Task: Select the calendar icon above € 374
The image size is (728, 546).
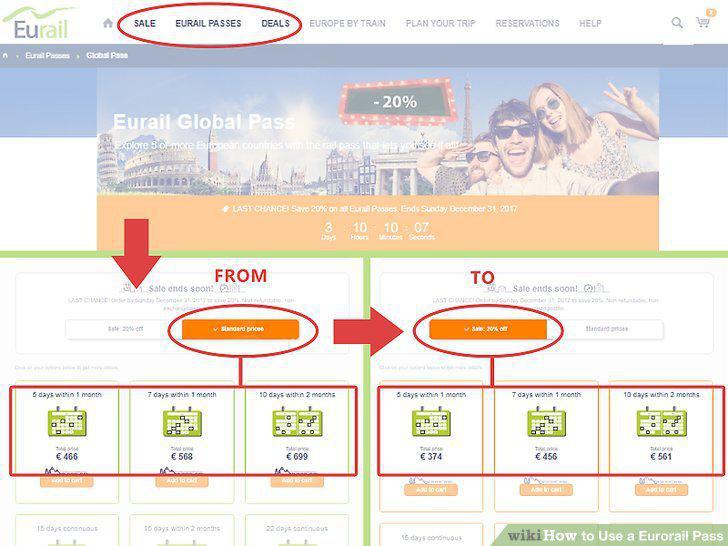Action: point(431,421)
